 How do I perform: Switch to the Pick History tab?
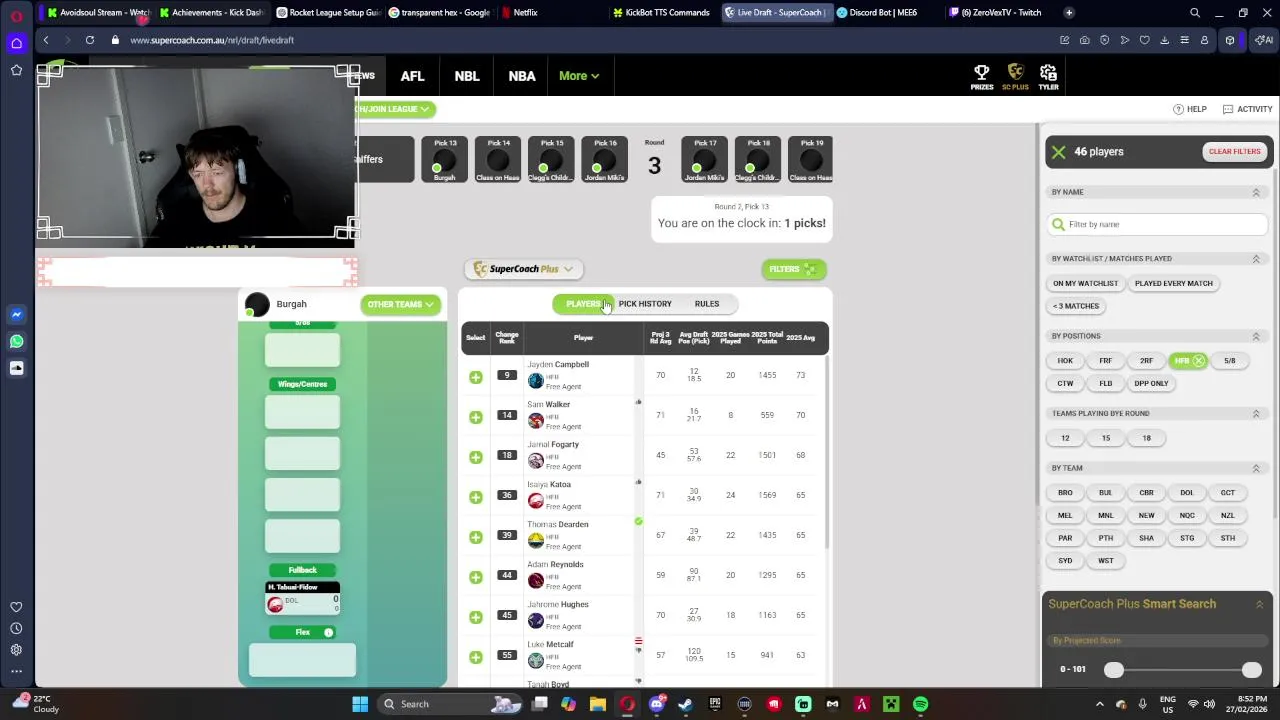click(x=645, y=304)
